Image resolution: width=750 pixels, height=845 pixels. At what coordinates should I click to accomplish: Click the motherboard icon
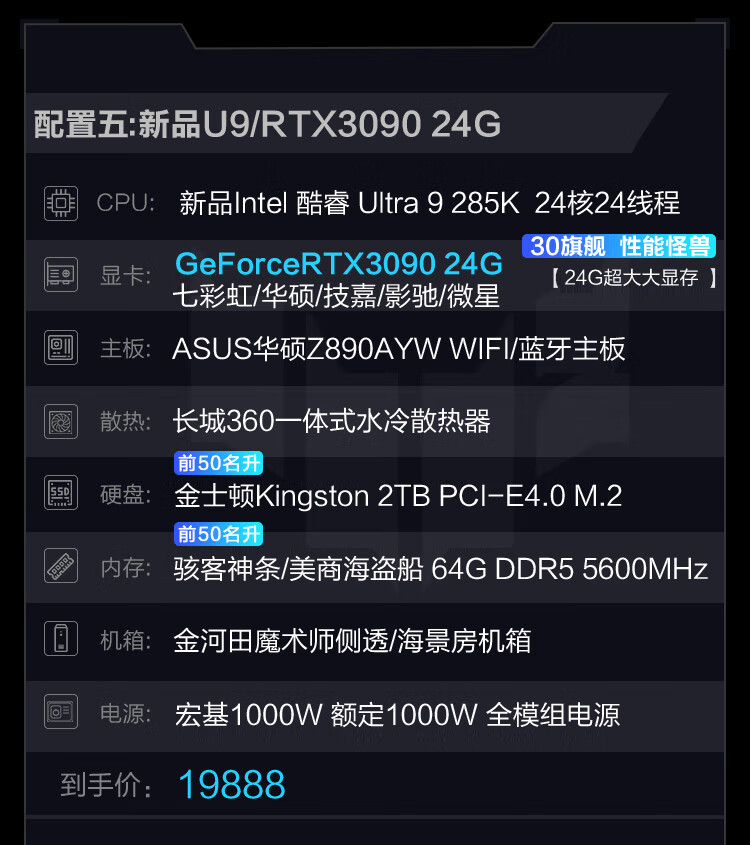click(x=61, y=348)
